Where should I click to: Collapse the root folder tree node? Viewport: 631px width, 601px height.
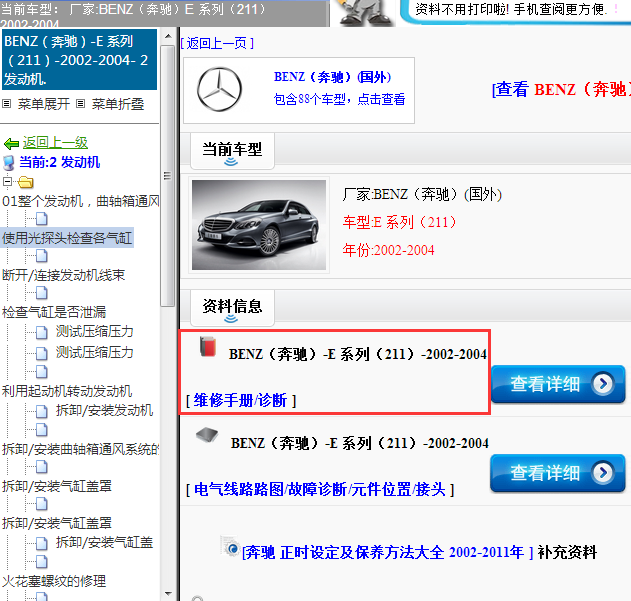[7, 182]
